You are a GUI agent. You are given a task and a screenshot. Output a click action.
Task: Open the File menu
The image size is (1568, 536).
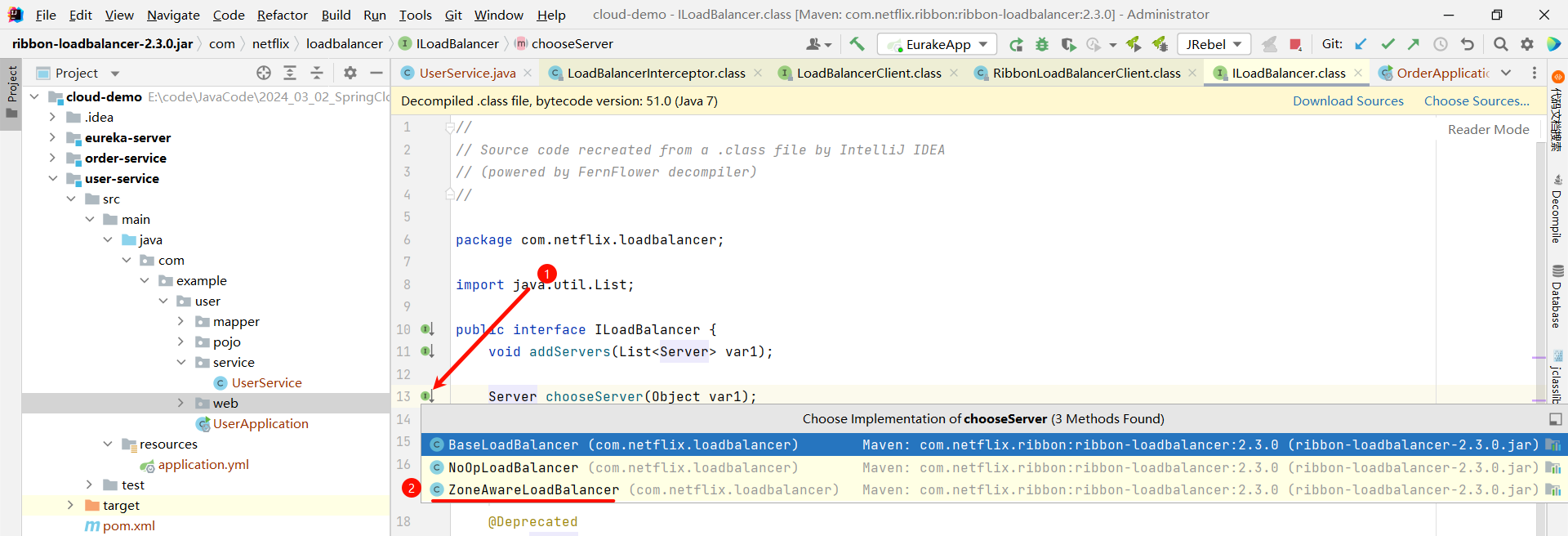point(46,15)
